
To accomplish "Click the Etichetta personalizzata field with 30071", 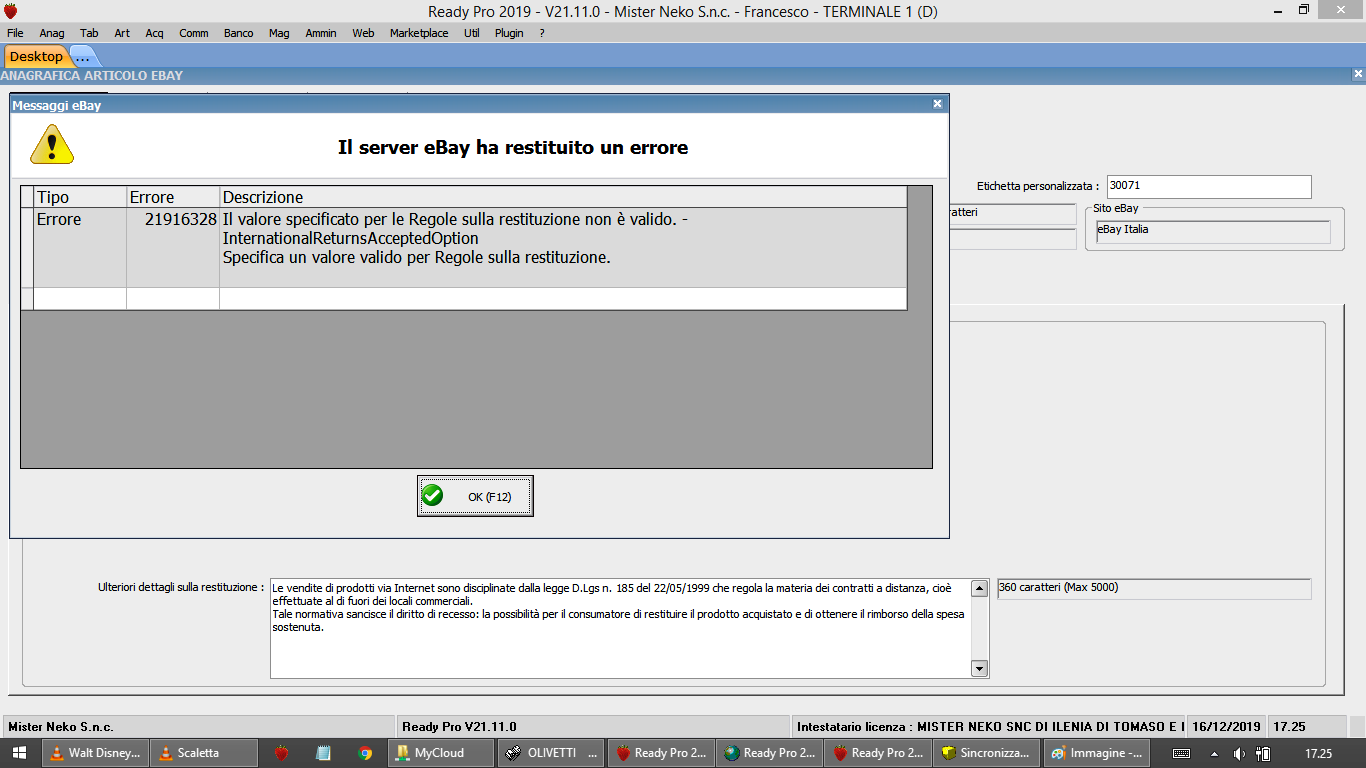I will click(x=1208, y=186).
